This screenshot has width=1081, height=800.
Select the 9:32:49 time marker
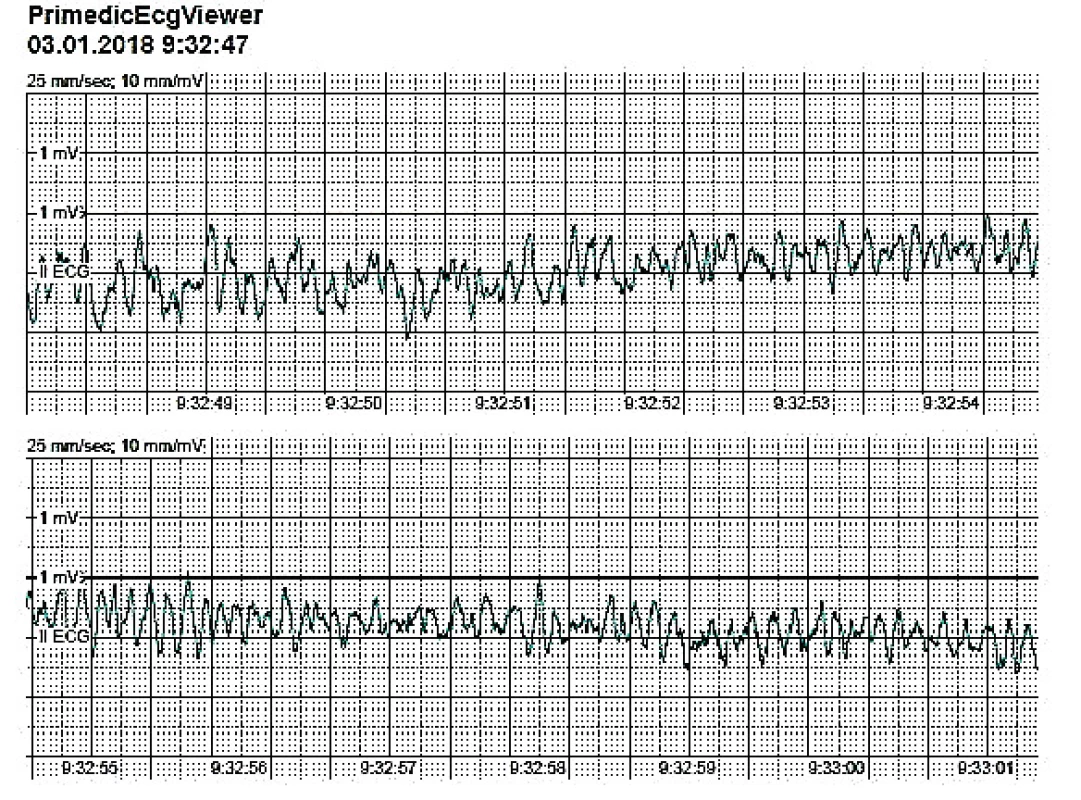pyautogui.click(x=204, y=403)
